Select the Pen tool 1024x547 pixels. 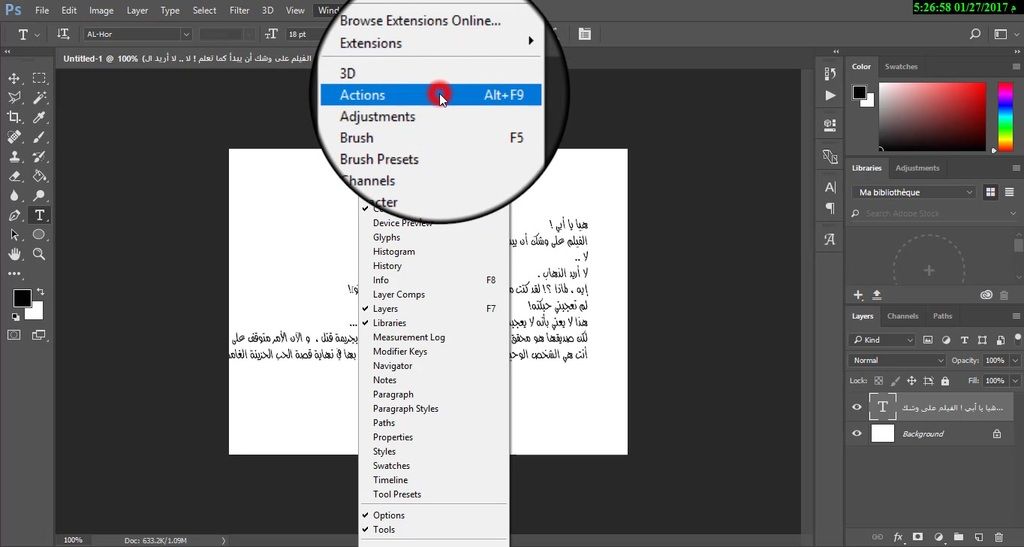tap(14, 215)
